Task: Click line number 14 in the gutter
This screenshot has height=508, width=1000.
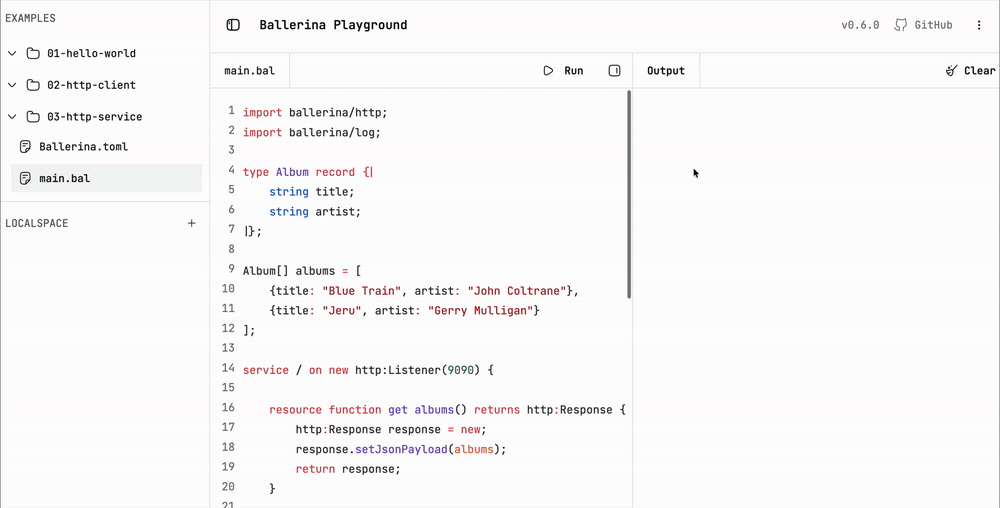Action: click(x=228, y=368)
